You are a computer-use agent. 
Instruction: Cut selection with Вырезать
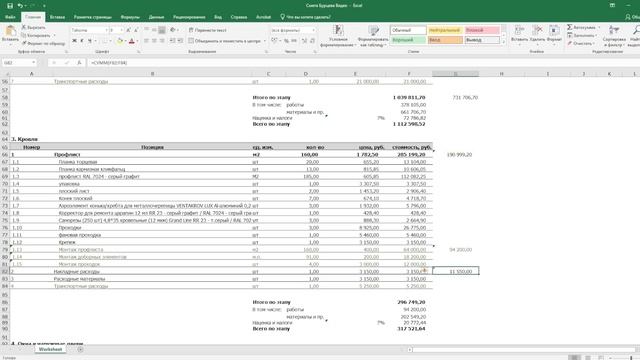33,27
